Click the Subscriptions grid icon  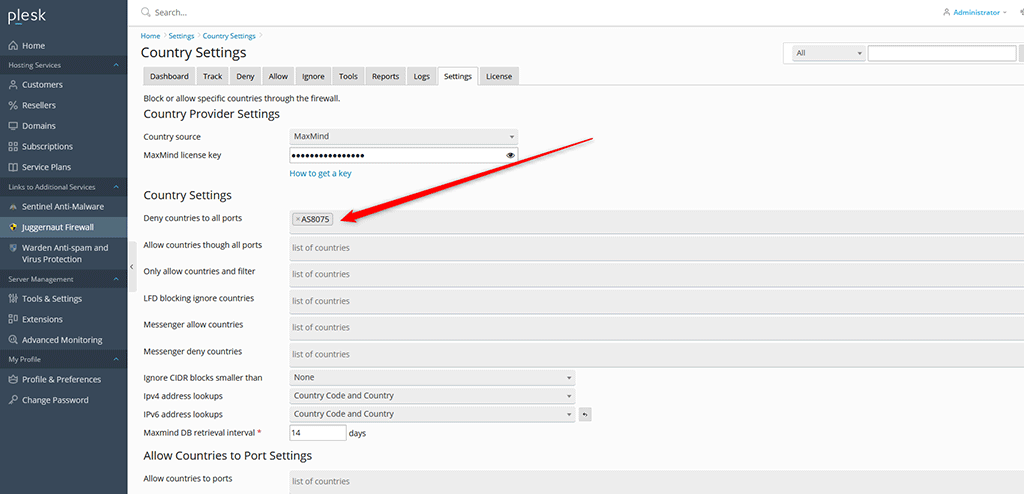click(x=13, y=146)
